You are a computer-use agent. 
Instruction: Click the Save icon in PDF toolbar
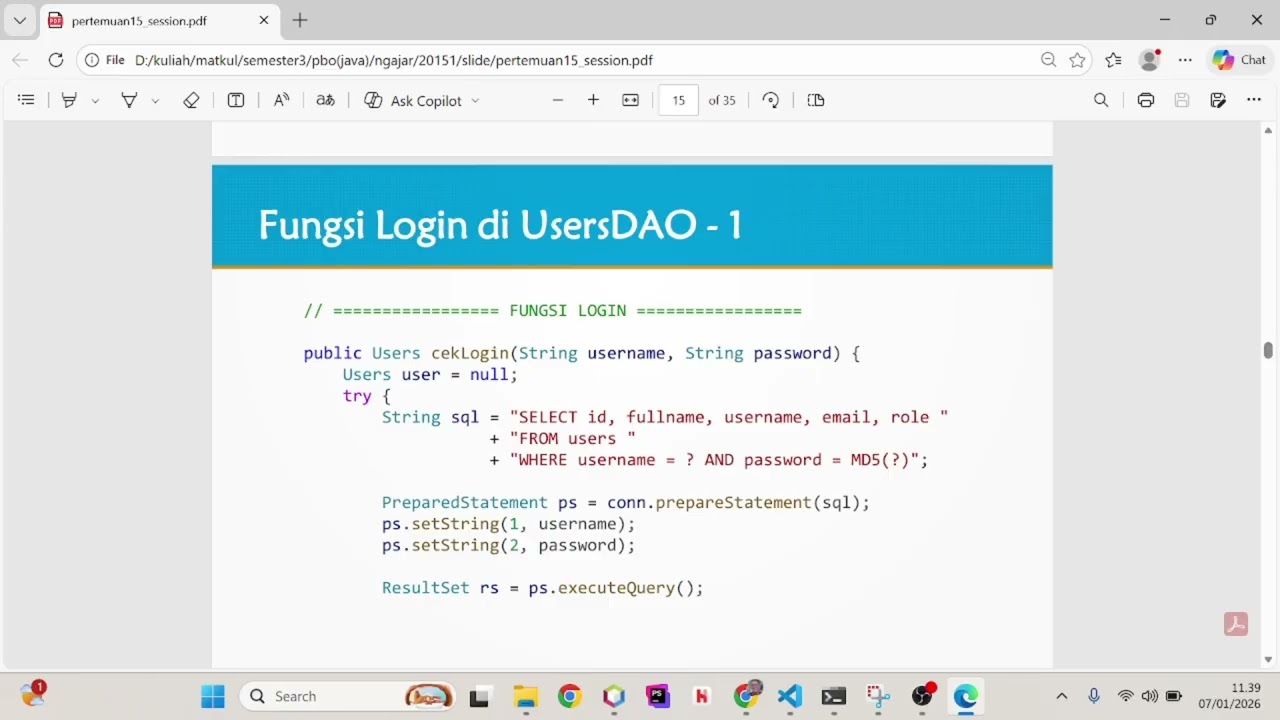pyautogui.click(x=1182, y=100)
